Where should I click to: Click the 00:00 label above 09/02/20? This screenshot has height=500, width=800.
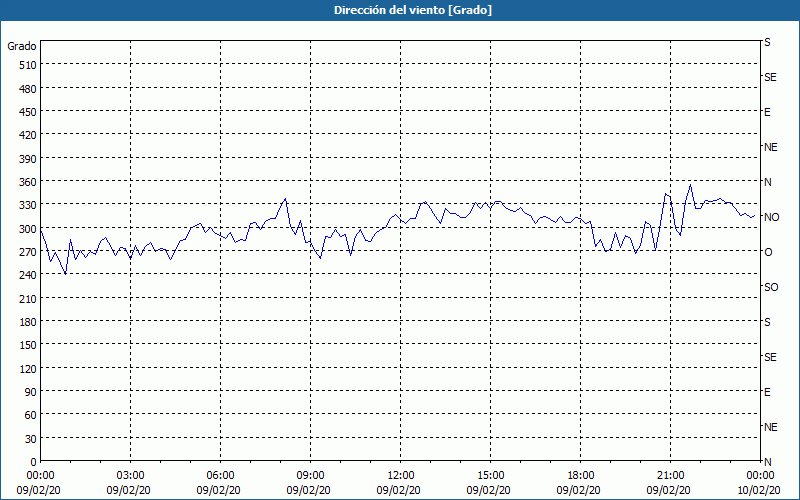(x=40, y=476)
